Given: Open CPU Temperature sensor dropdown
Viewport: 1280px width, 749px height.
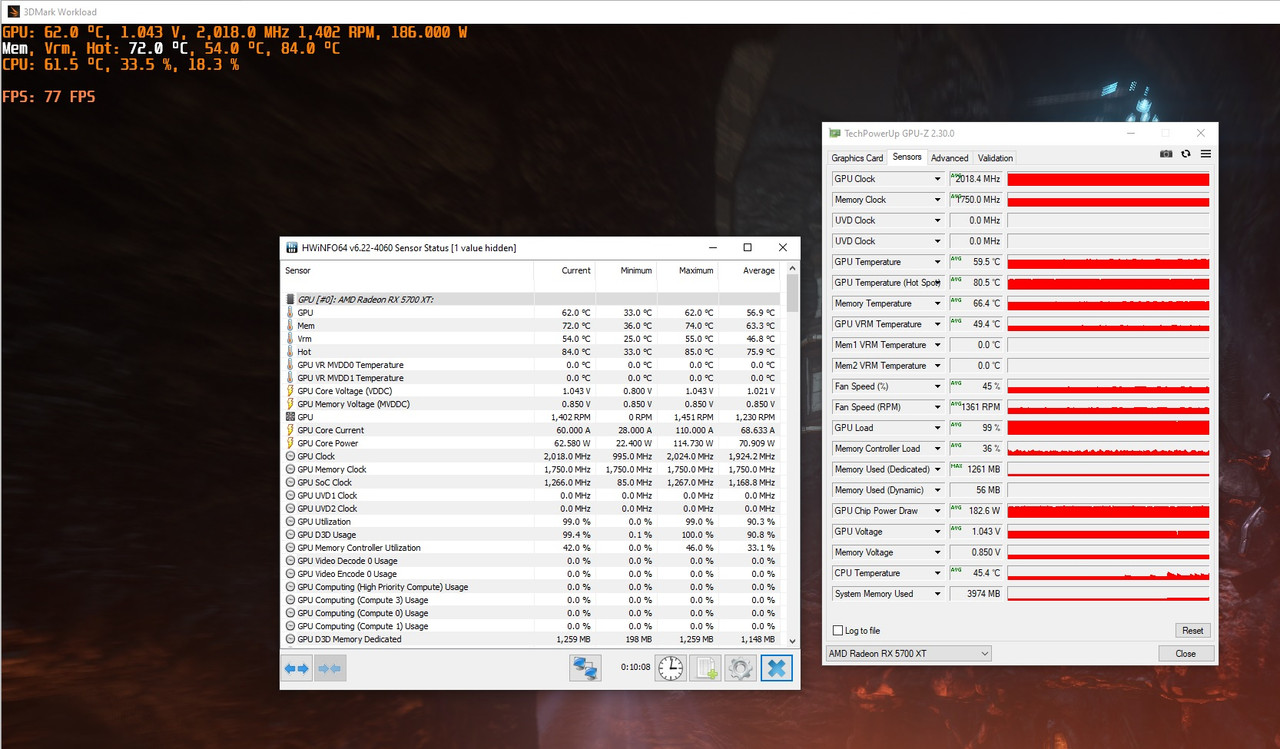Looking at the screenshot, I should 937,573.
